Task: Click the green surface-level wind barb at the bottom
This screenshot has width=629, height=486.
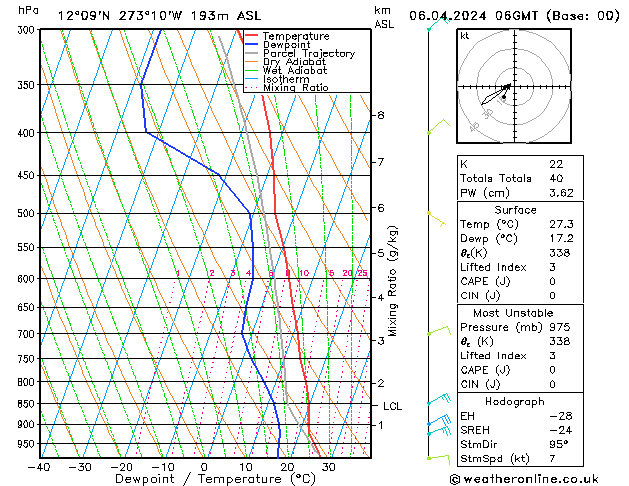Action: [438, 458]
